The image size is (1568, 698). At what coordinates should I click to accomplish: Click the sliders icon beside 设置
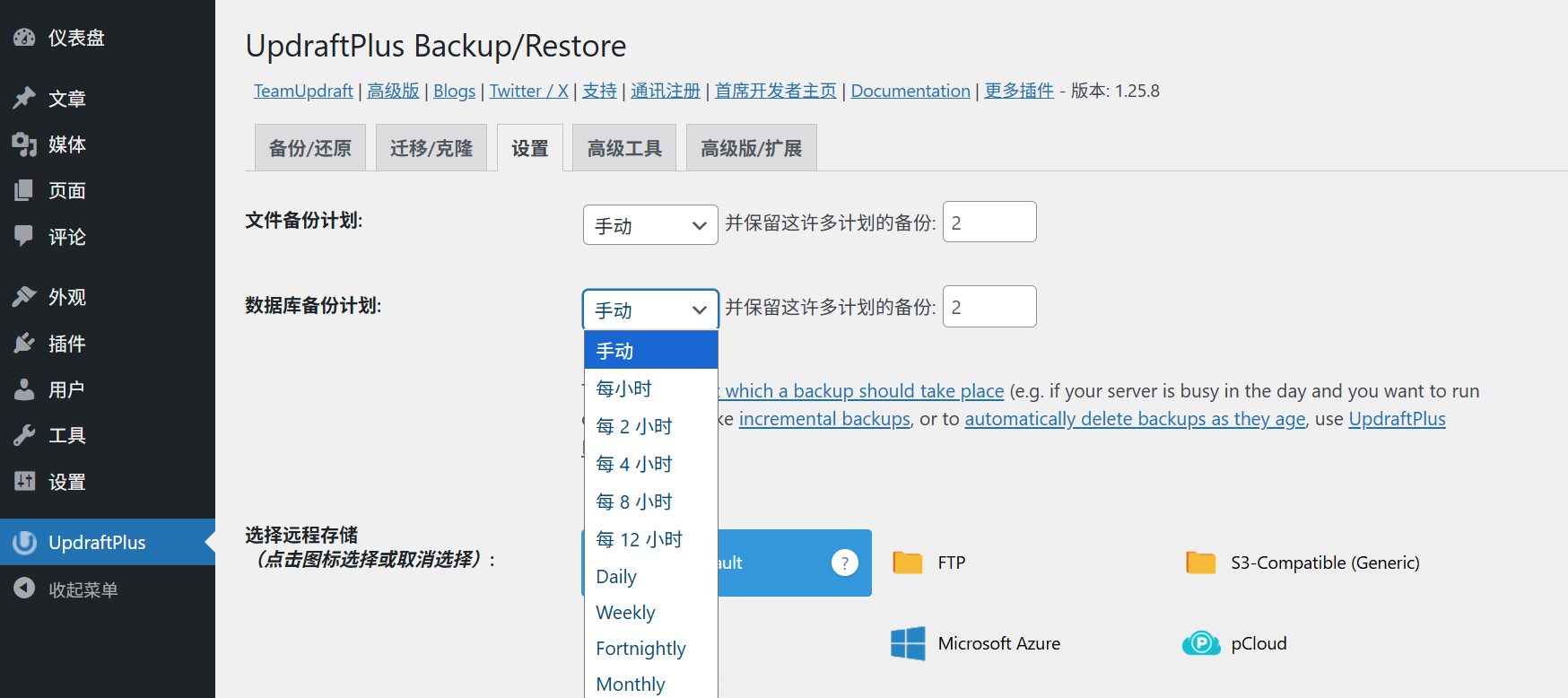[24, 482]
